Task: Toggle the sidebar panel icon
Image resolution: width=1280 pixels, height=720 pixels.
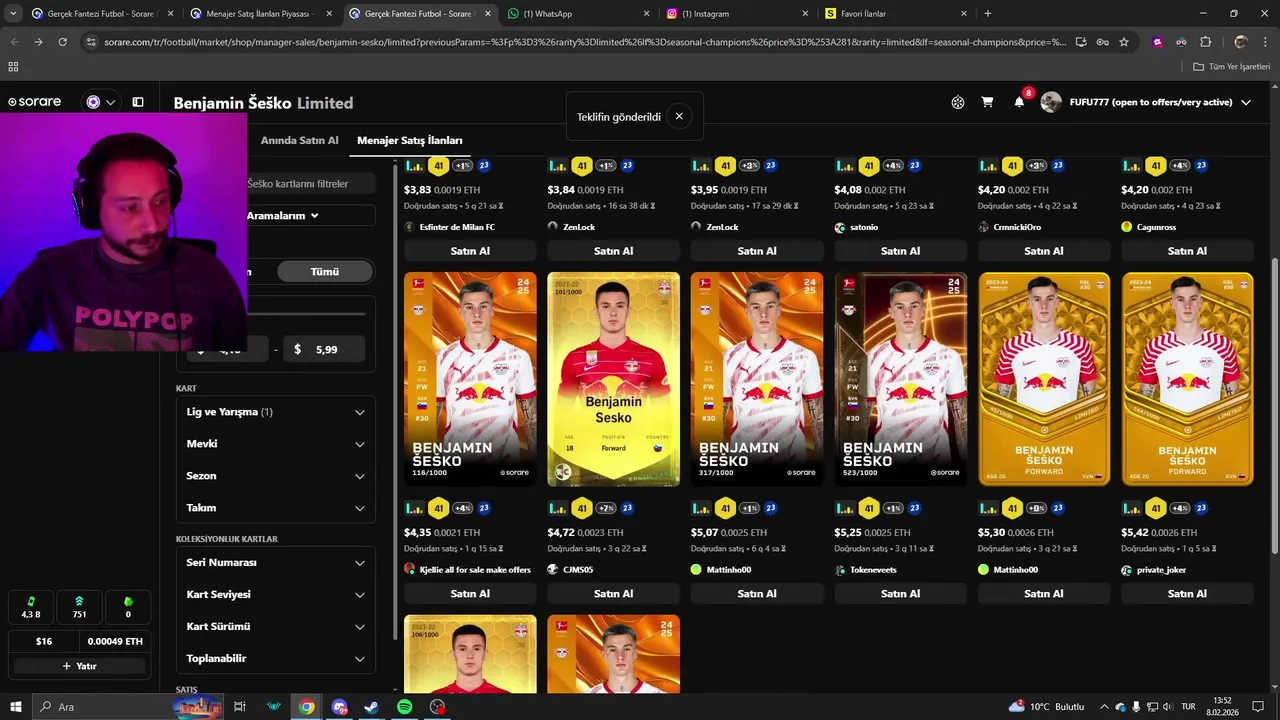Action: (138, 102)
